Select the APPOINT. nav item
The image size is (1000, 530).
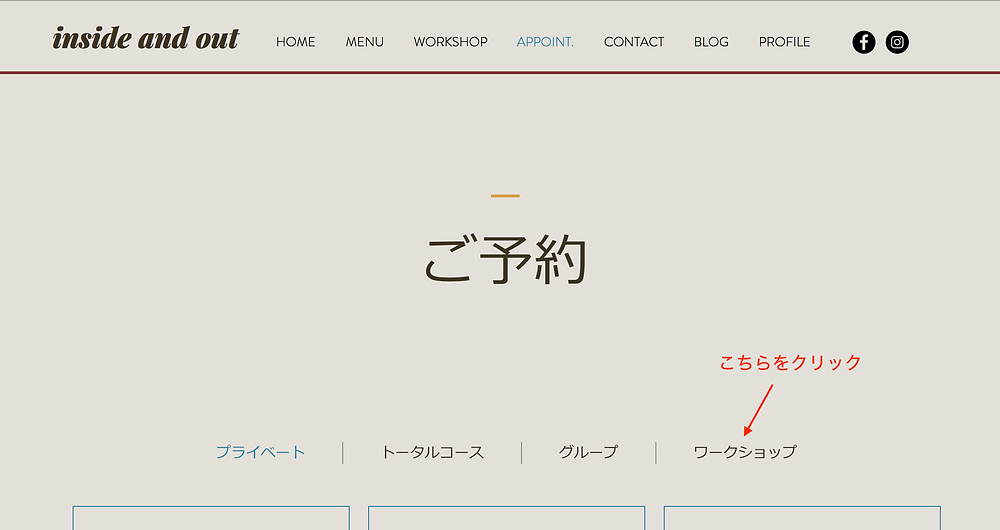pos(545,42)
